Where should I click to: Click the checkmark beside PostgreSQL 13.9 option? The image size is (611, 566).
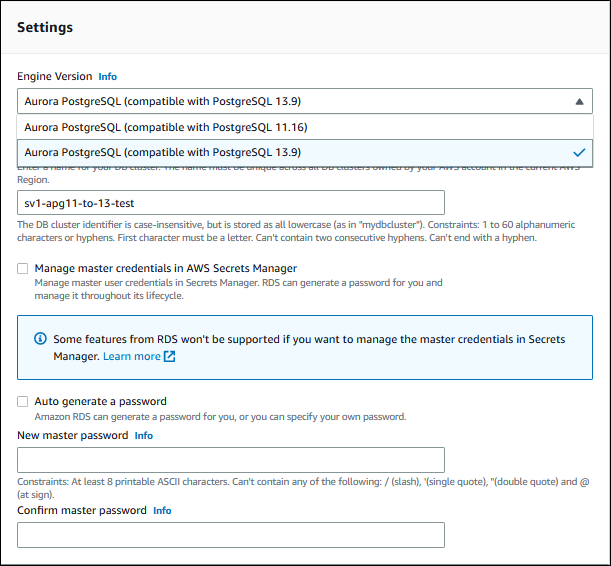click(578, 152)
